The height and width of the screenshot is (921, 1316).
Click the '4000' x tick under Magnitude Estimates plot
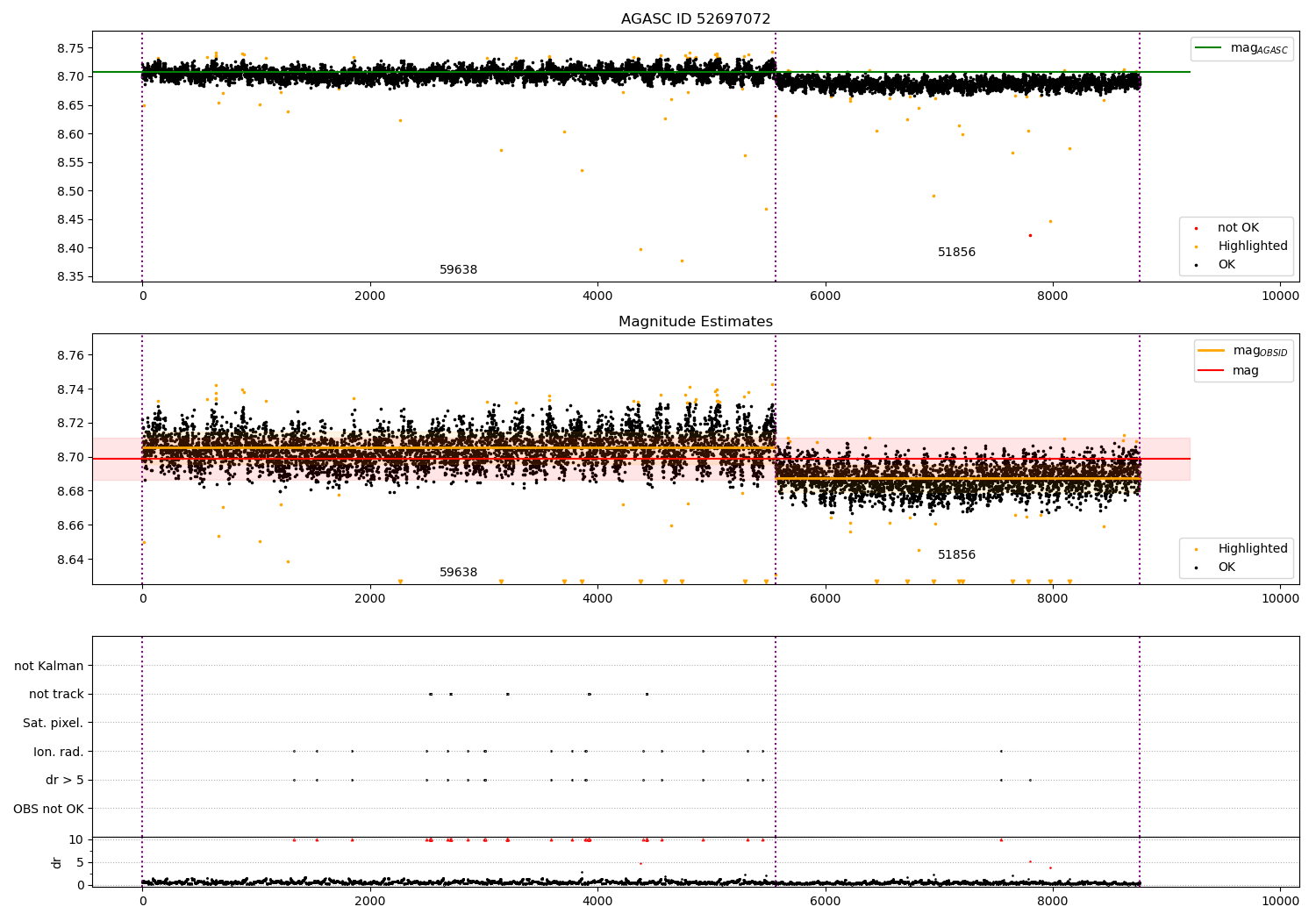tap(597, 599)
